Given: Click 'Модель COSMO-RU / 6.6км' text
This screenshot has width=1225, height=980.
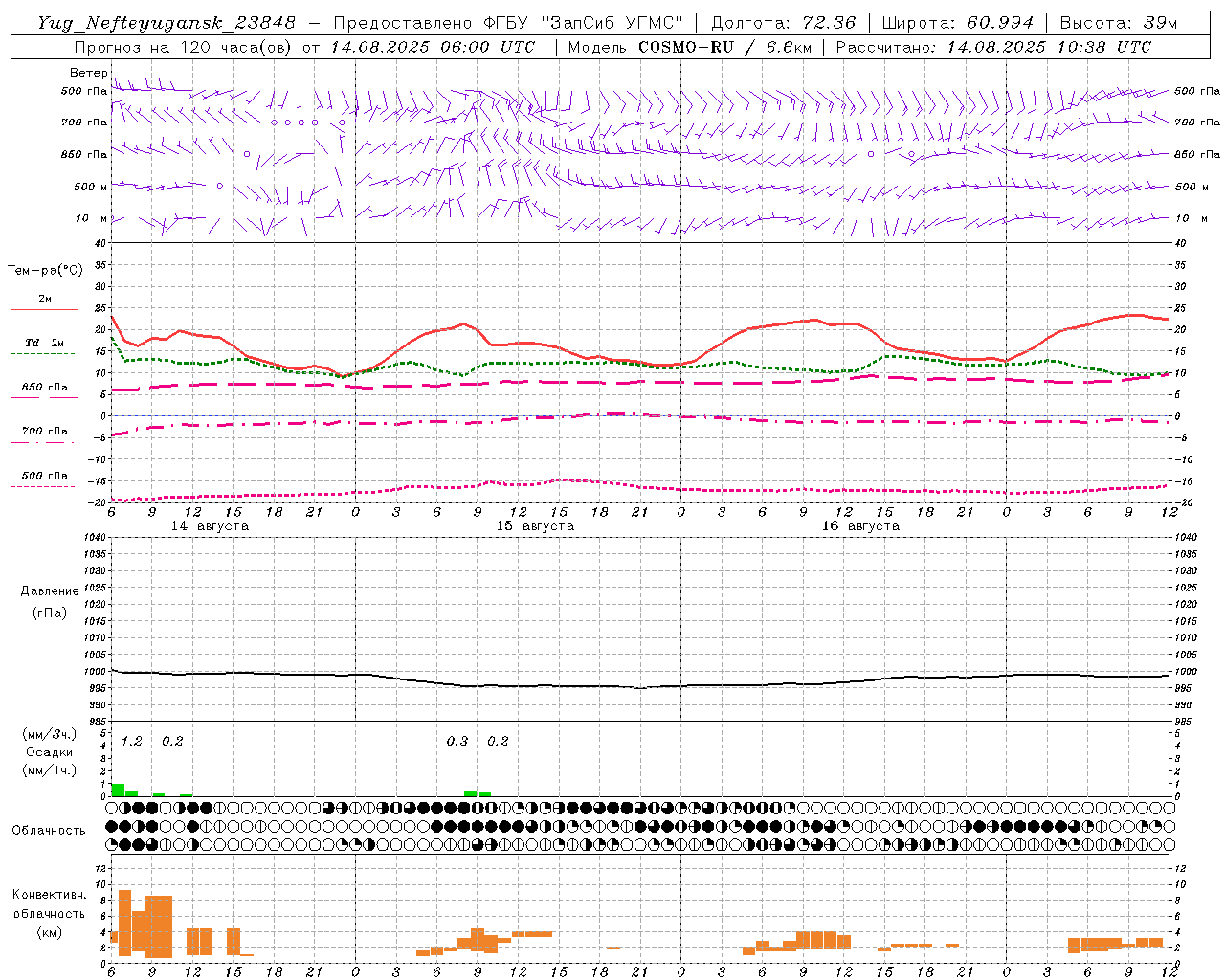Looking at the screenshot, I should coord(689,47).
